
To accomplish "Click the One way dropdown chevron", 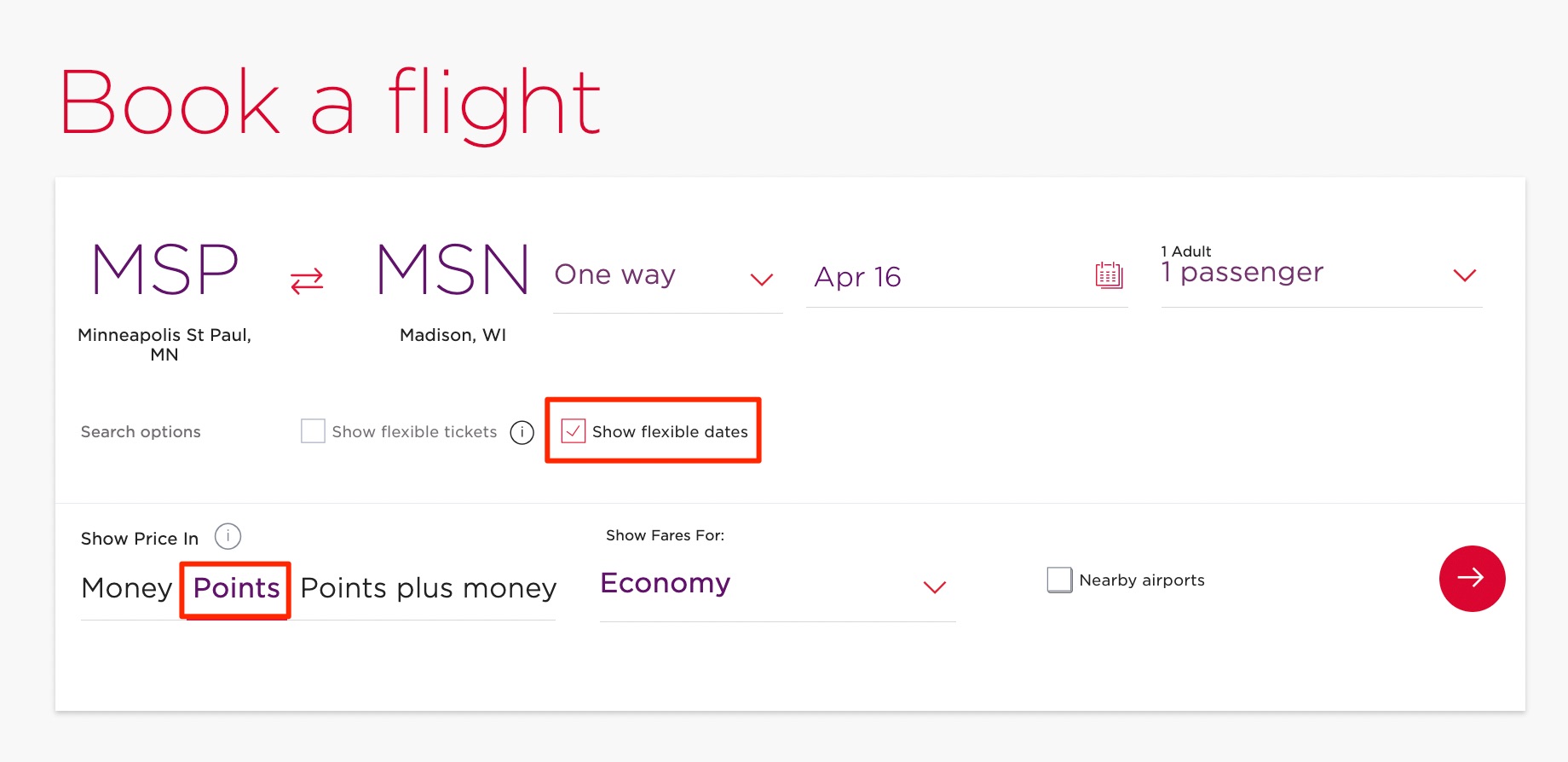I will pos(763,280).
